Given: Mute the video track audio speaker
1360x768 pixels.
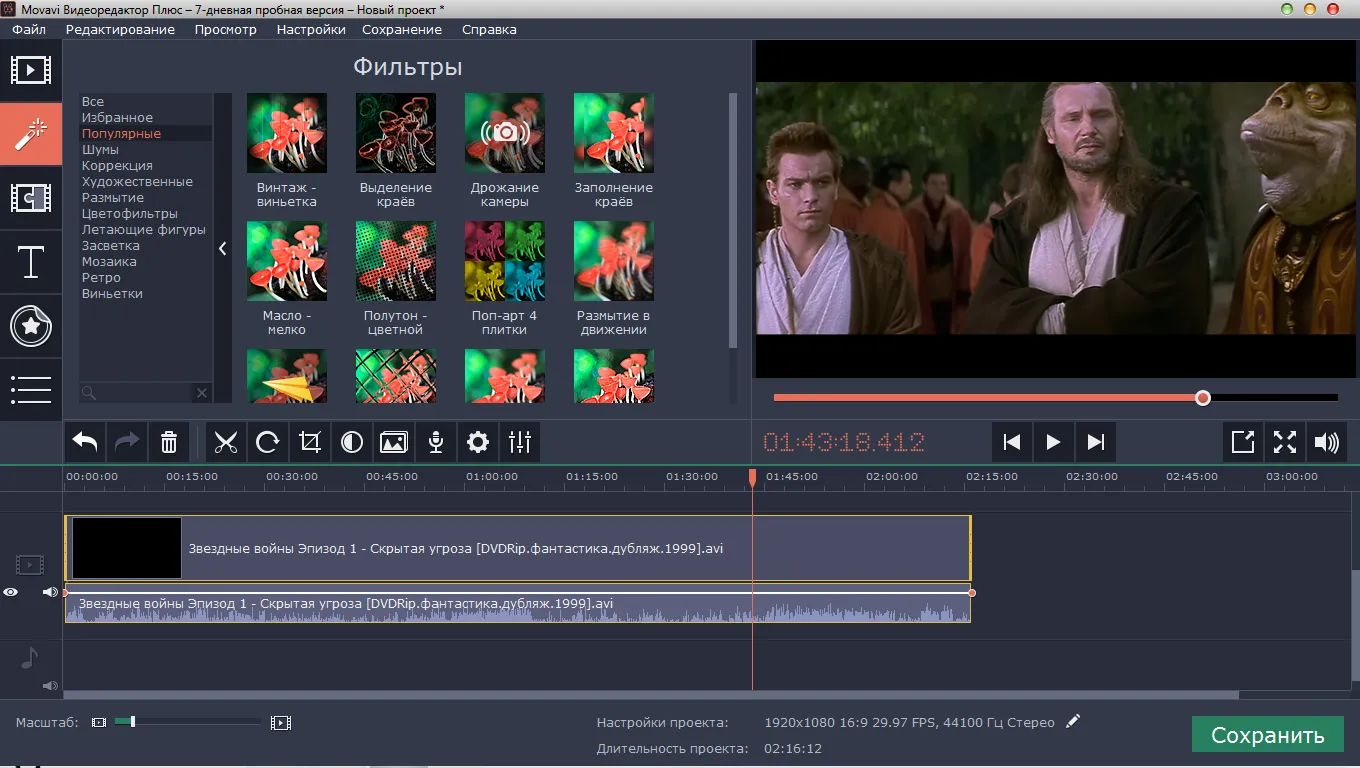Looking at the screenshot, I should coord(50,592).
